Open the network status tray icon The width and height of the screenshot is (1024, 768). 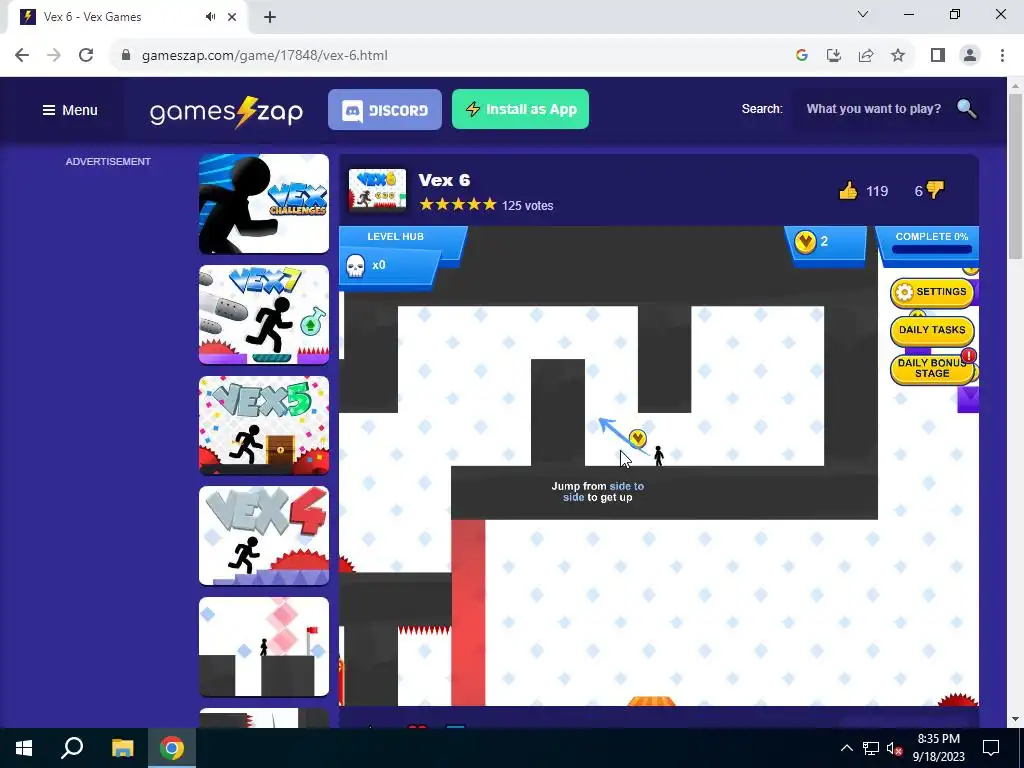point(871,748)
